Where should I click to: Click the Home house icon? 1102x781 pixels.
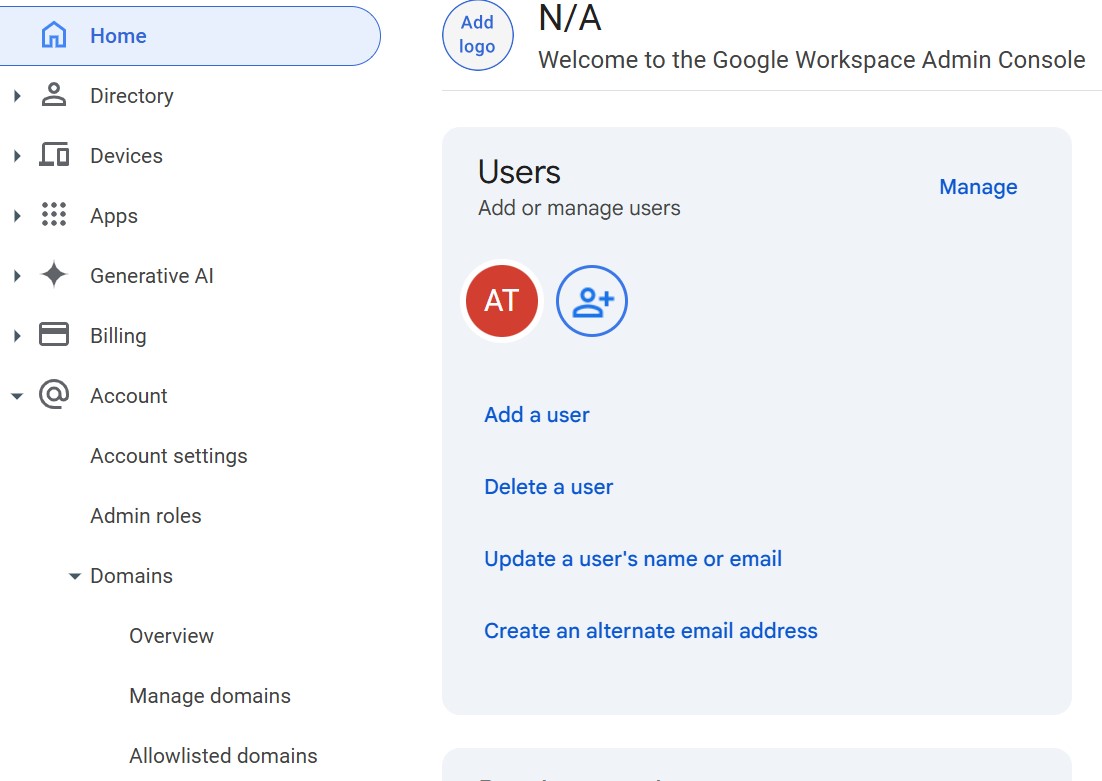pyautogui.click(x=53, y=36)
